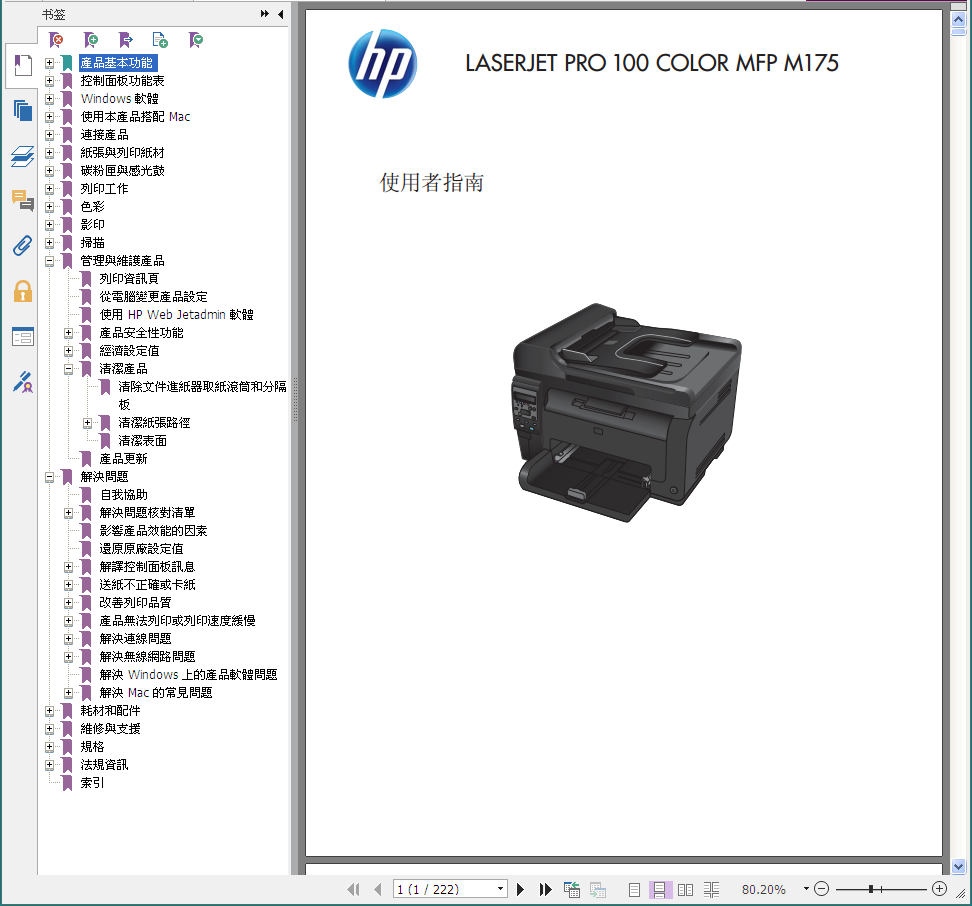Open the 解決 Mac 的常見問題 bookmark
The width and height of the screenshot is (972, 906).
156,692
